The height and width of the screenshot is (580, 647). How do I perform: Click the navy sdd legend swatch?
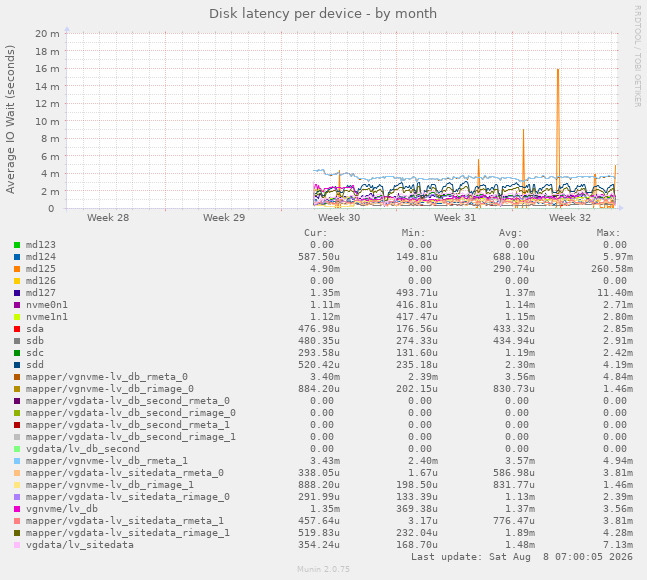(x=17, y=365)
